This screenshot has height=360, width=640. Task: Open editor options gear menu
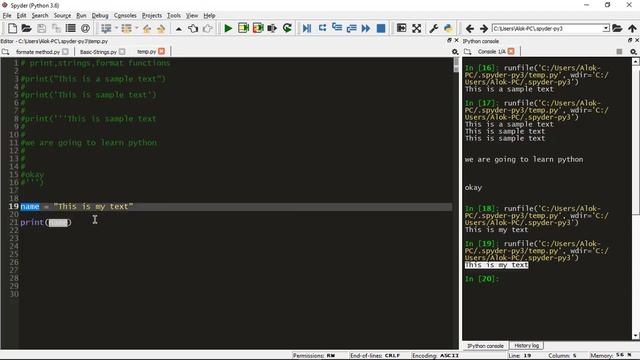pyautogui.click(x=455, y=52)
